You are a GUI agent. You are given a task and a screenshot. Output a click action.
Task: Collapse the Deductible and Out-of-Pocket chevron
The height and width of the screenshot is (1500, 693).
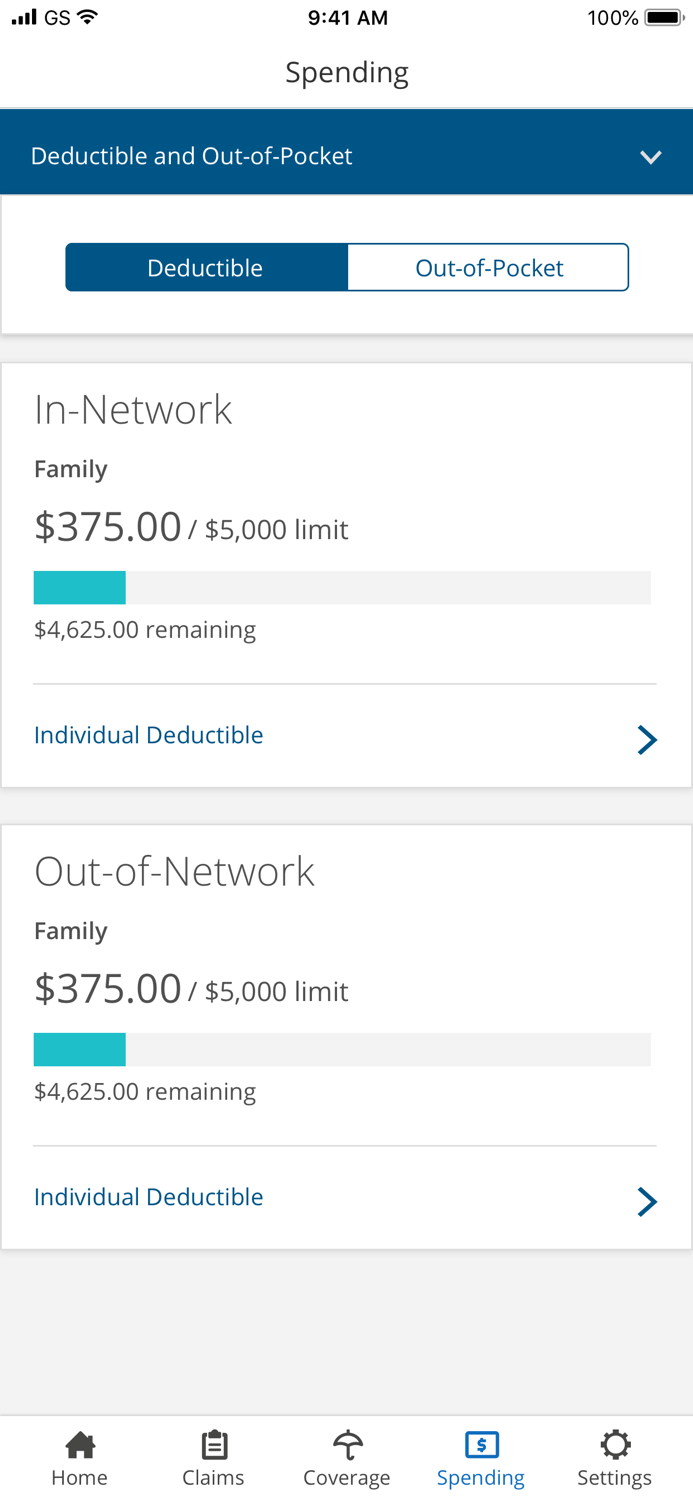pyautogui.click(x=651, y=157)
